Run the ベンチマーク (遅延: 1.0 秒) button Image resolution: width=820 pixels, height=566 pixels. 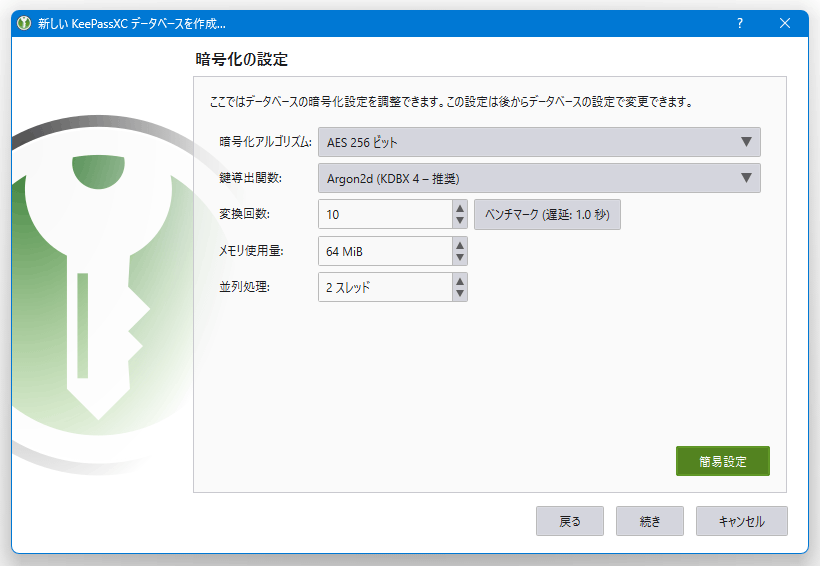547,214
